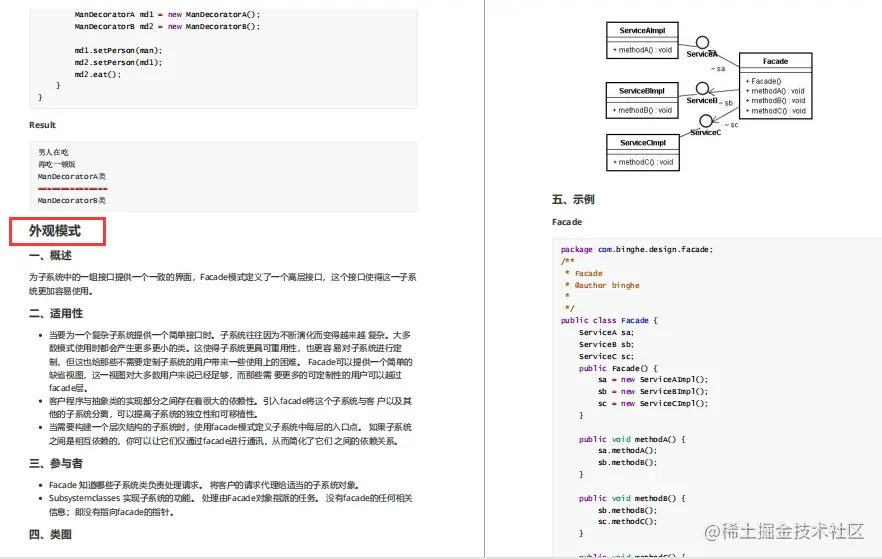Click the bullet starting "Facade 知道哪些子系统类"
This screenshot has height=559, width=882.
(204, 485)
